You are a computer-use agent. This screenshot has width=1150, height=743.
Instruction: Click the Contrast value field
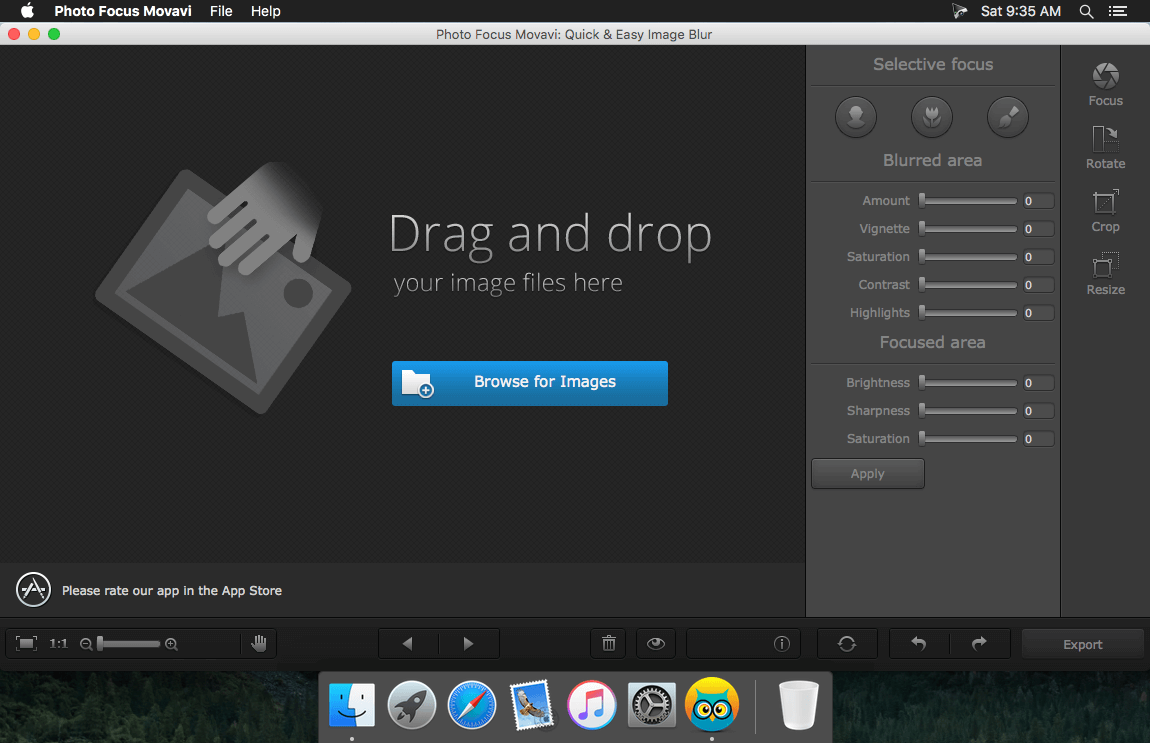[x=1038, y=285]
